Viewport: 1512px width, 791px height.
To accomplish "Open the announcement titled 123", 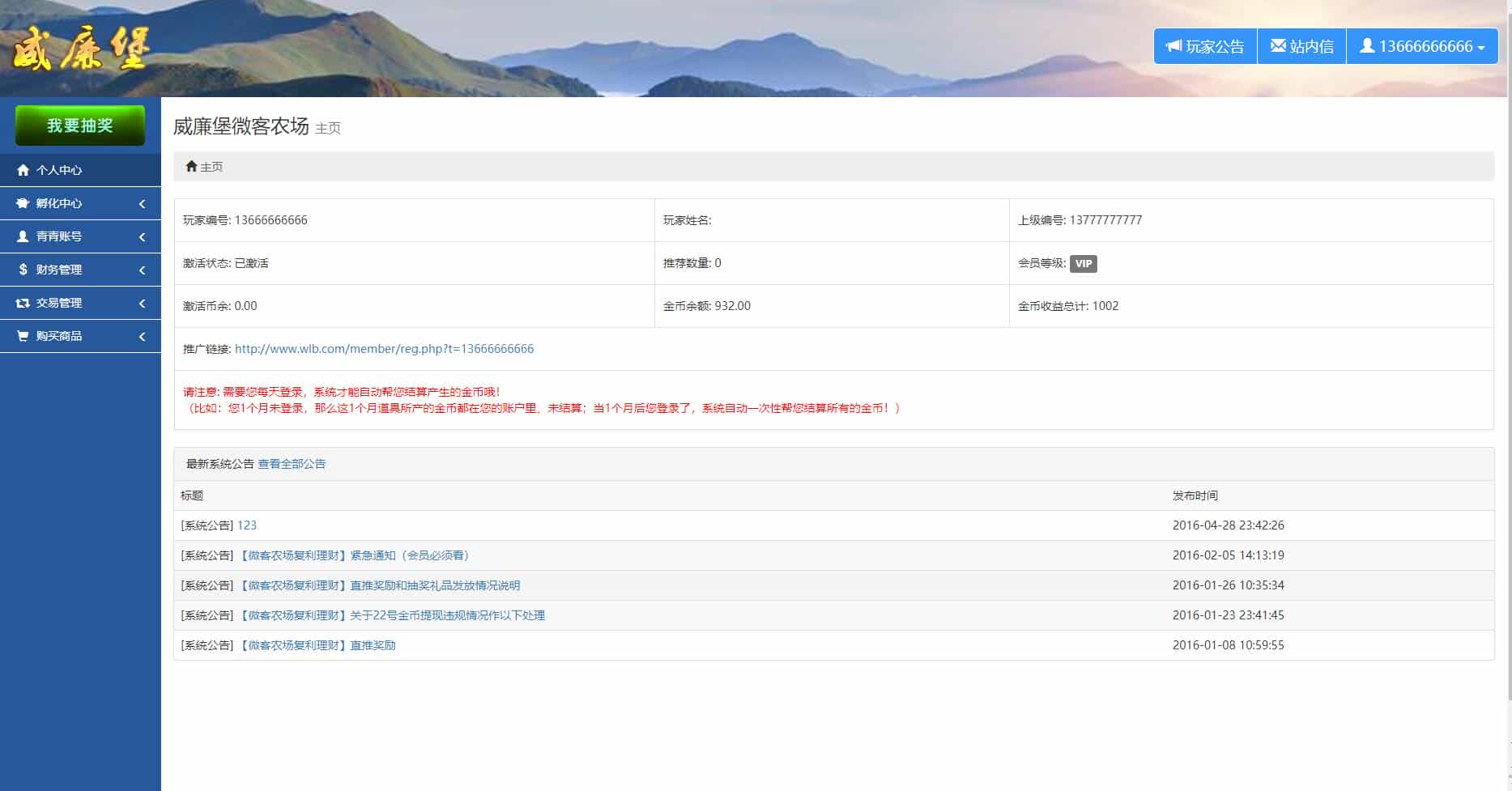I will 247,525.
